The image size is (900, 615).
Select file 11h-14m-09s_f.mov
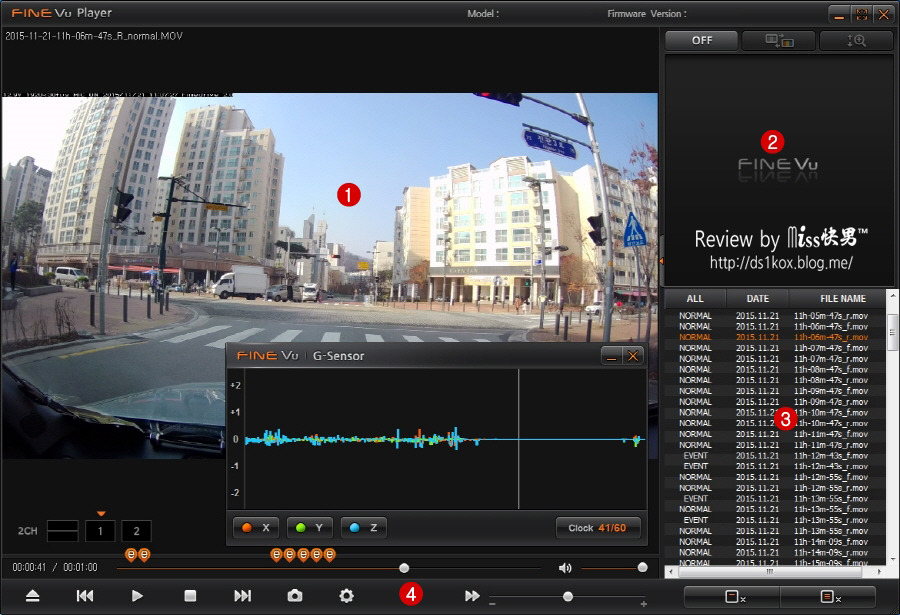[775, 541]
